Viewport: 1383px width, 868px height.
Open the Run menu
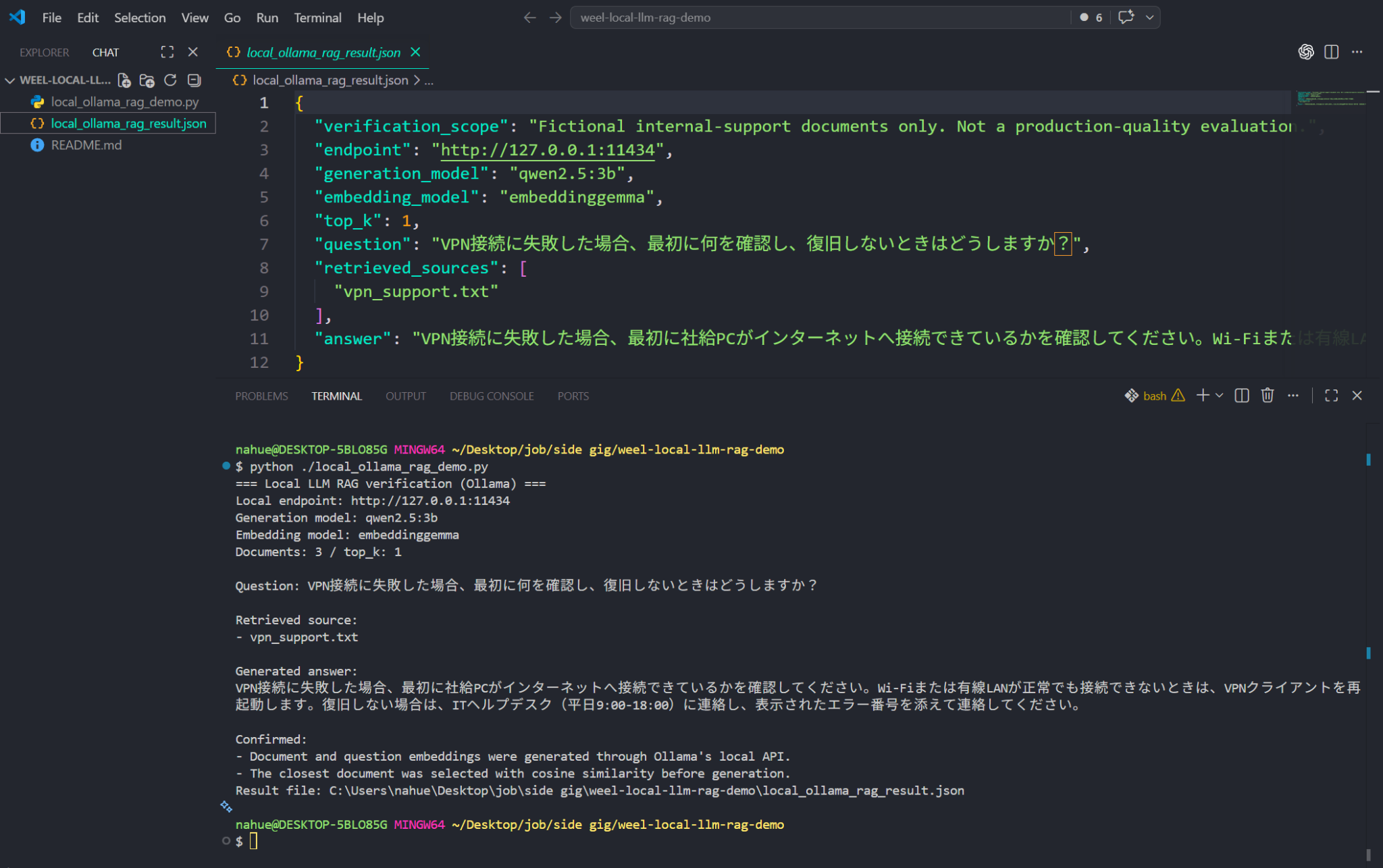point(267,18)
